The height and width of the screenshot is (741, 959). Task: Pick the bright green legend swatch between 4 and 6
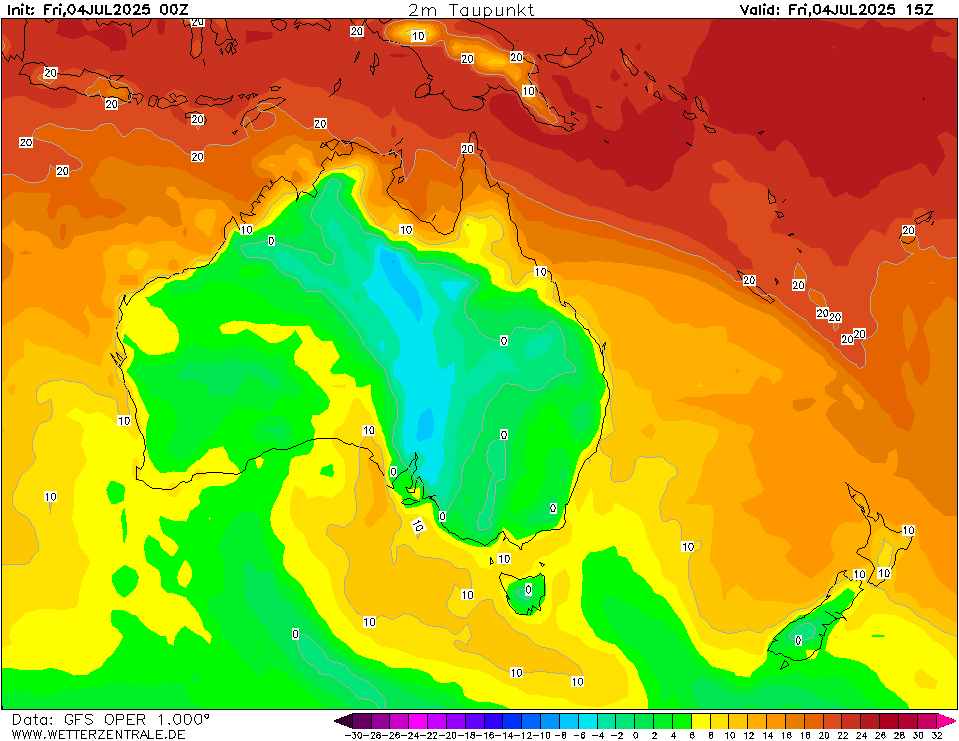pos(683,721)
